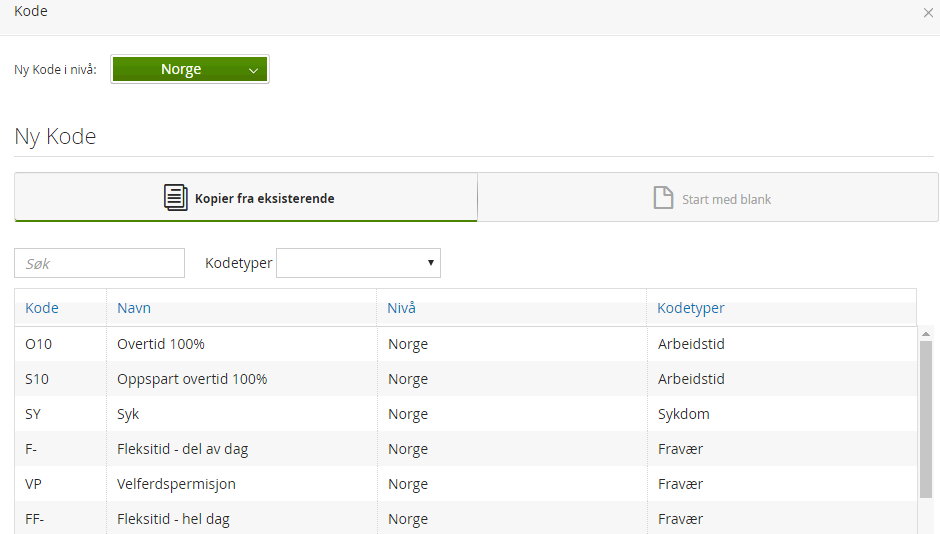Select the Oppspart overtid 100% row

[x=192, y=379]
